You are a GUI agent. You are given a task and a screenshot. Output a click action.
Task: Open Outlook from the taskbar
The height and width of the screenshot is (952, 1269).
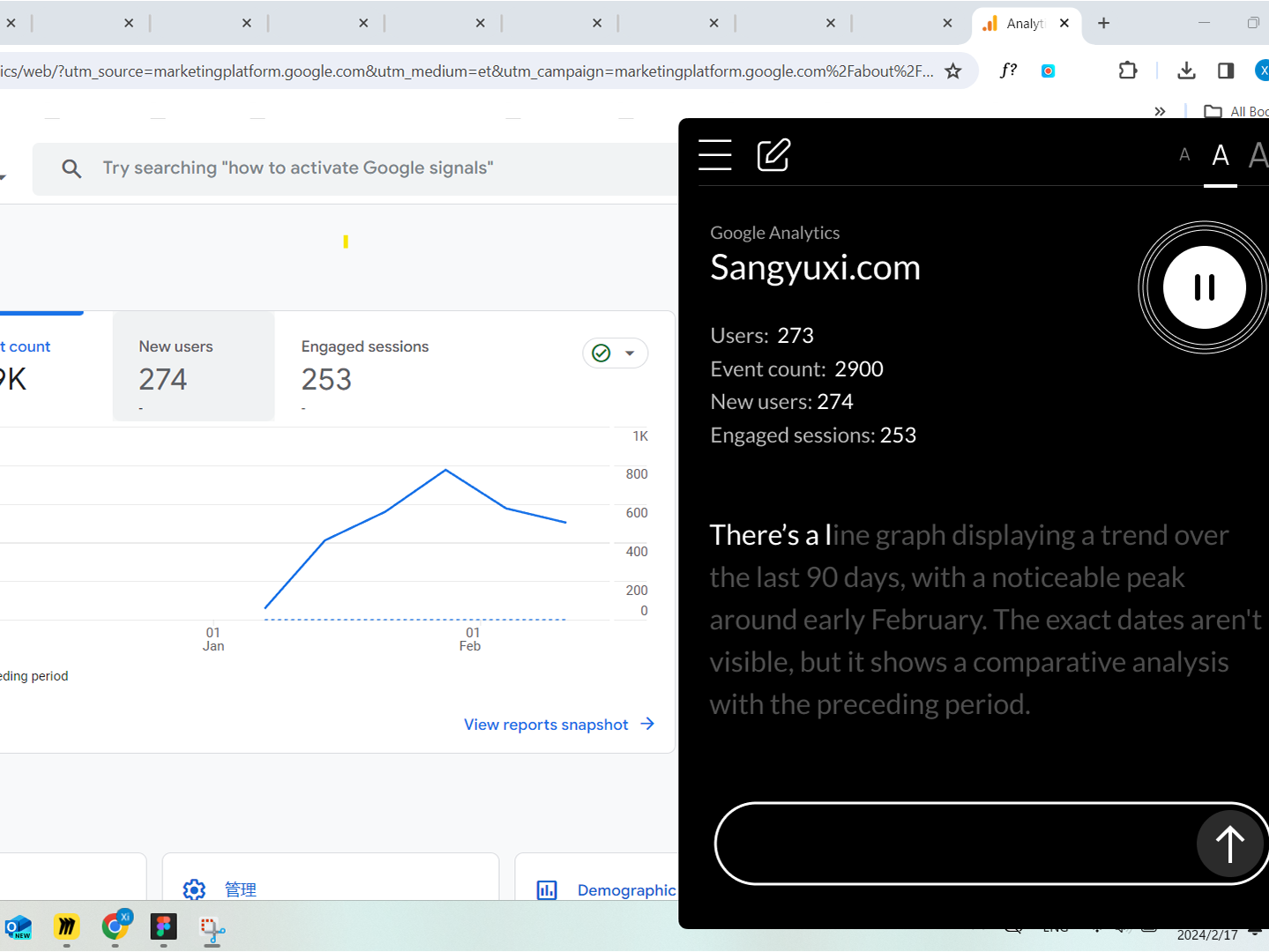click(x=18, y=927)
